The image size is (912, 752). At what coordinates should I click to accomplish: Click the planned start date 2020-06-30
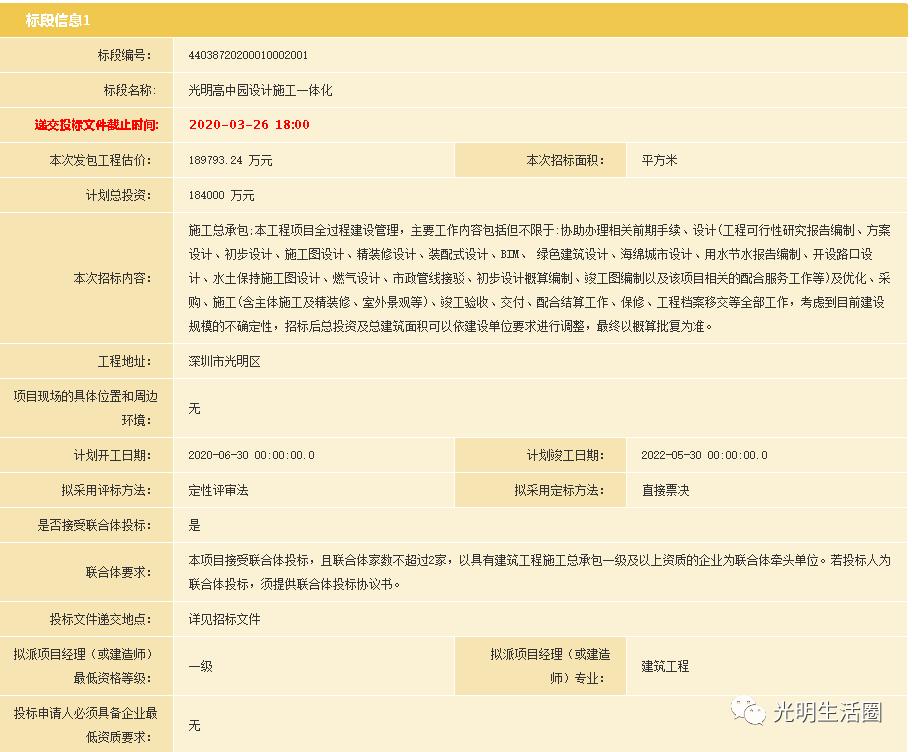click(x=258, y=455)
